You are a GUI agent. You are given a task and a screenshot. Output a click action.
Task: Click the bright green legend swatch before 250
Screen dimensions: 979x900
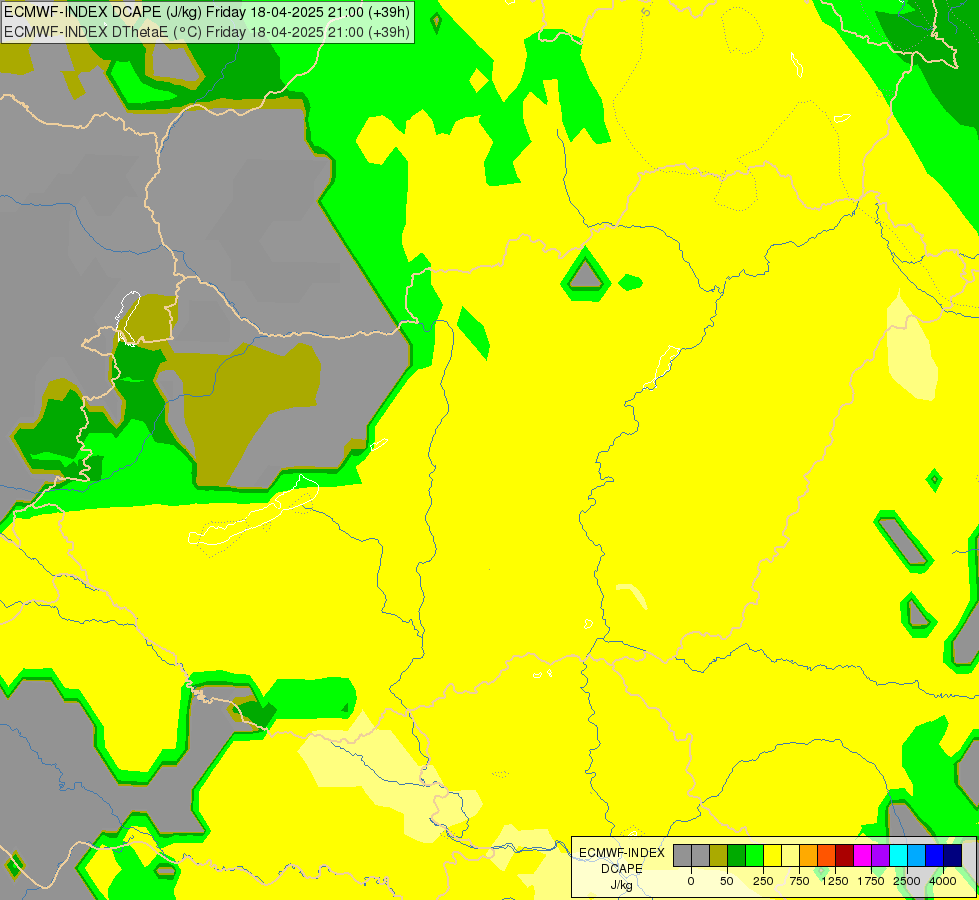[754, 856]
